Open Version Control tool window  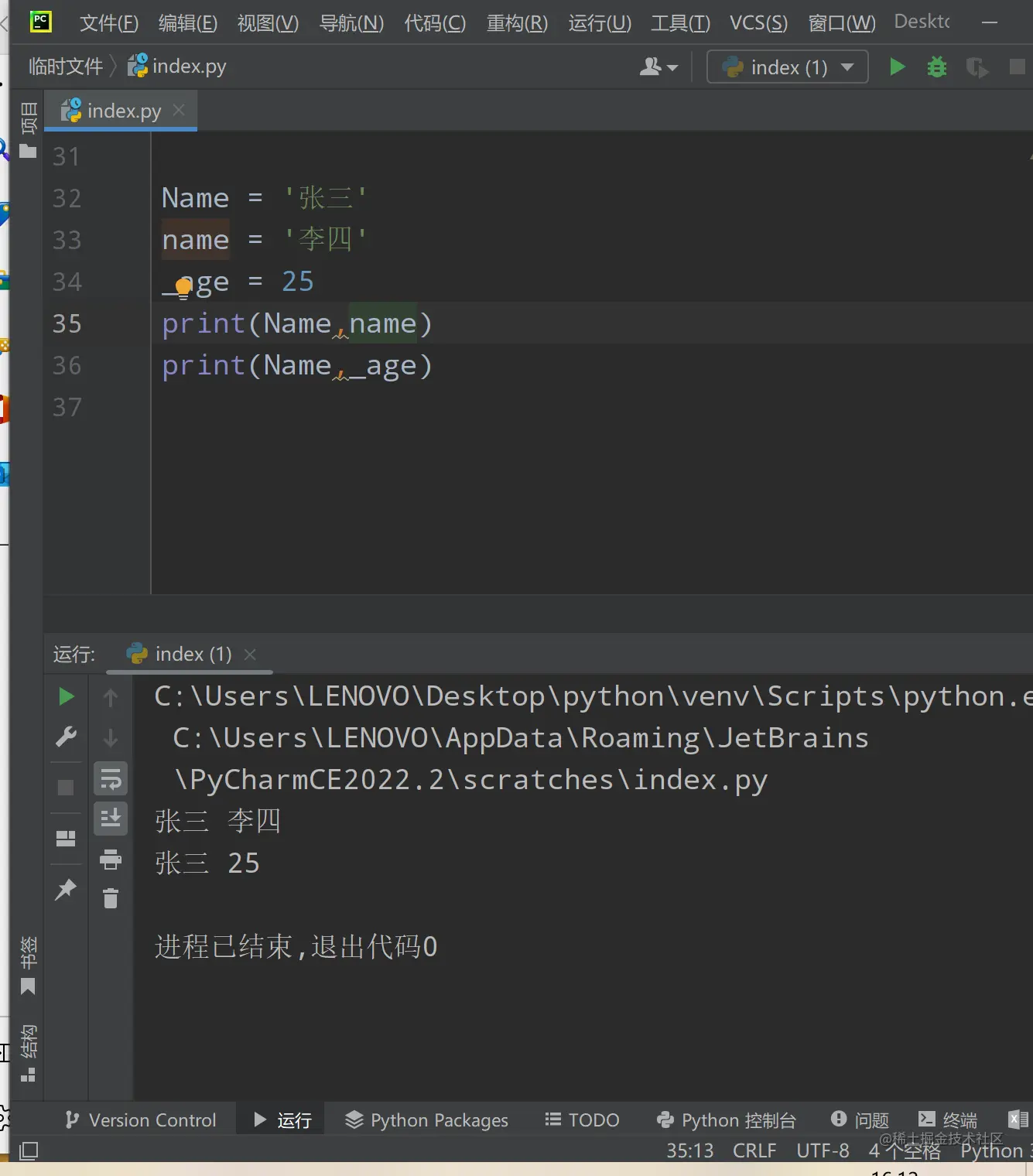click(x=141, y=1120)
